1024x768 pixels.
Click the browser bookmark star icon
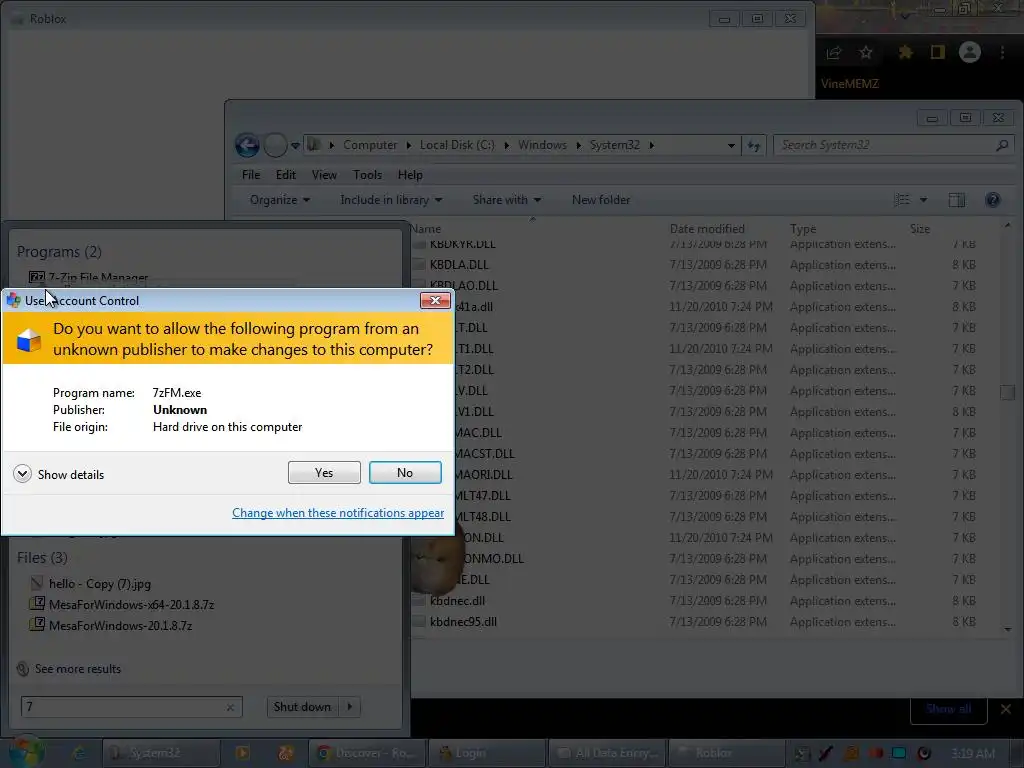pyautogui.click(x=866, y=52)
